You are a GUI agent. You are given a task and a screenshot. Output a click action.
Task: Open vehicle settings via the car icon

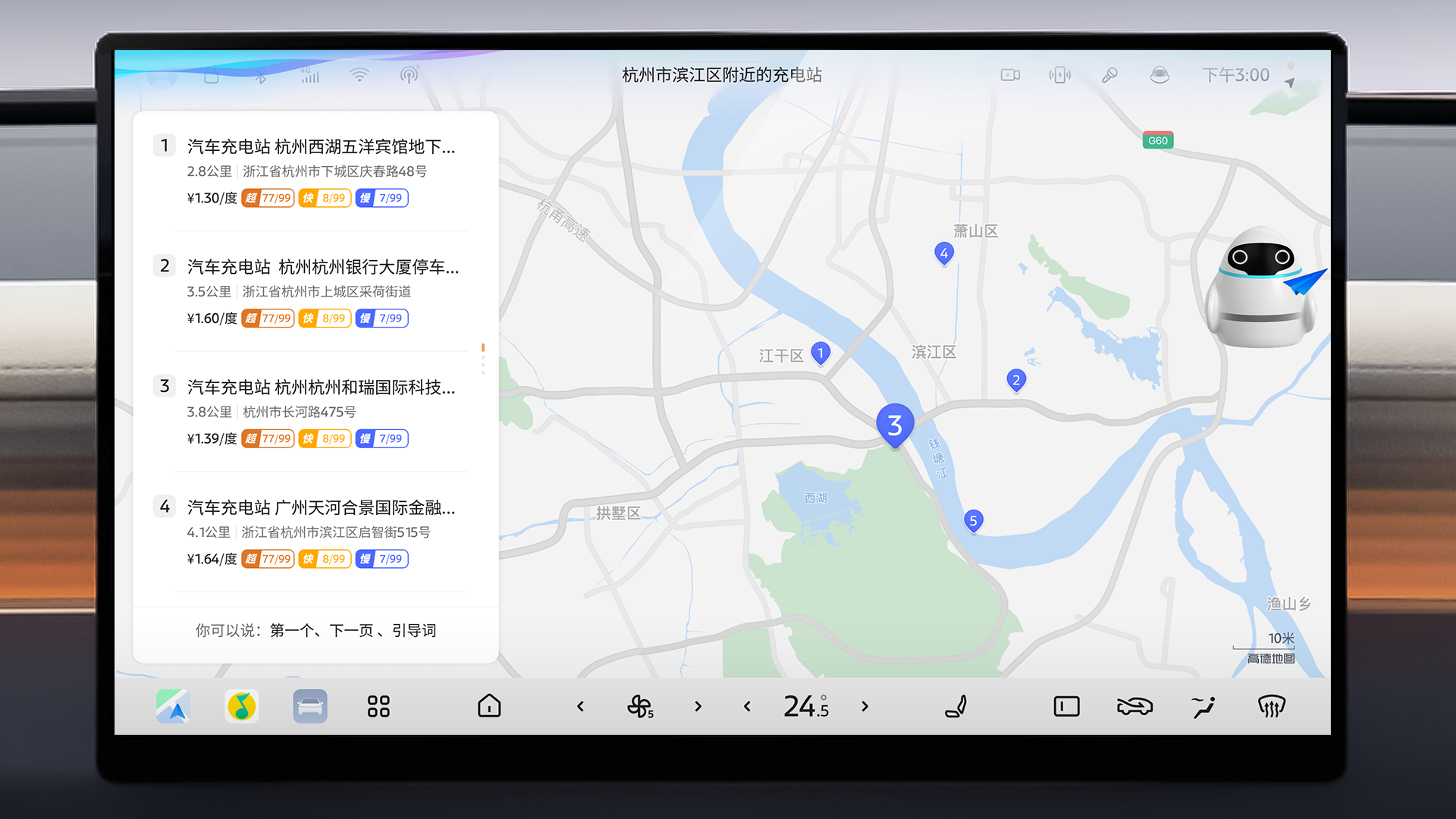coord(310,706)
